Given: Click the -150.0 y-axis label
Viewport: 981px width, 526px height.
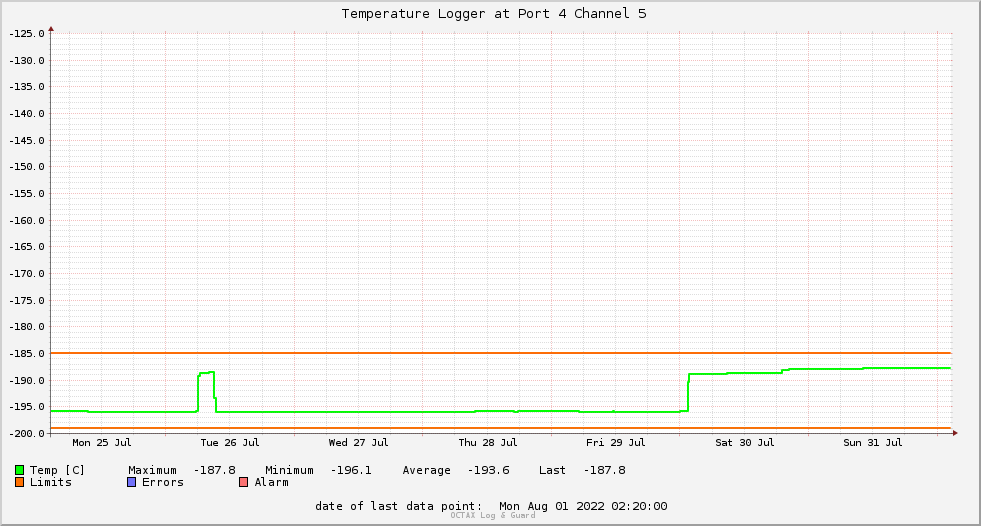Looking at the screenshot, I should click(x=27, y=167).
